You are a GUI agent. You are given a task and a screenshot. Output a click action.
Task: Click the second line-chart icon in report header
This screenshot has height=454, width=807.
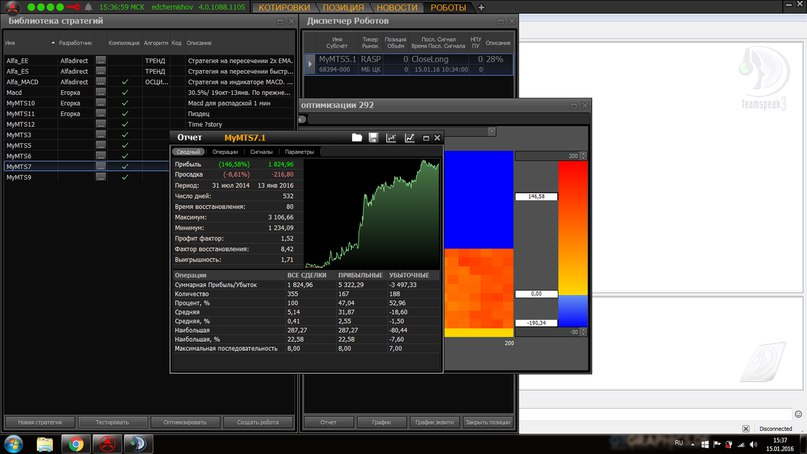click(409, 138)
